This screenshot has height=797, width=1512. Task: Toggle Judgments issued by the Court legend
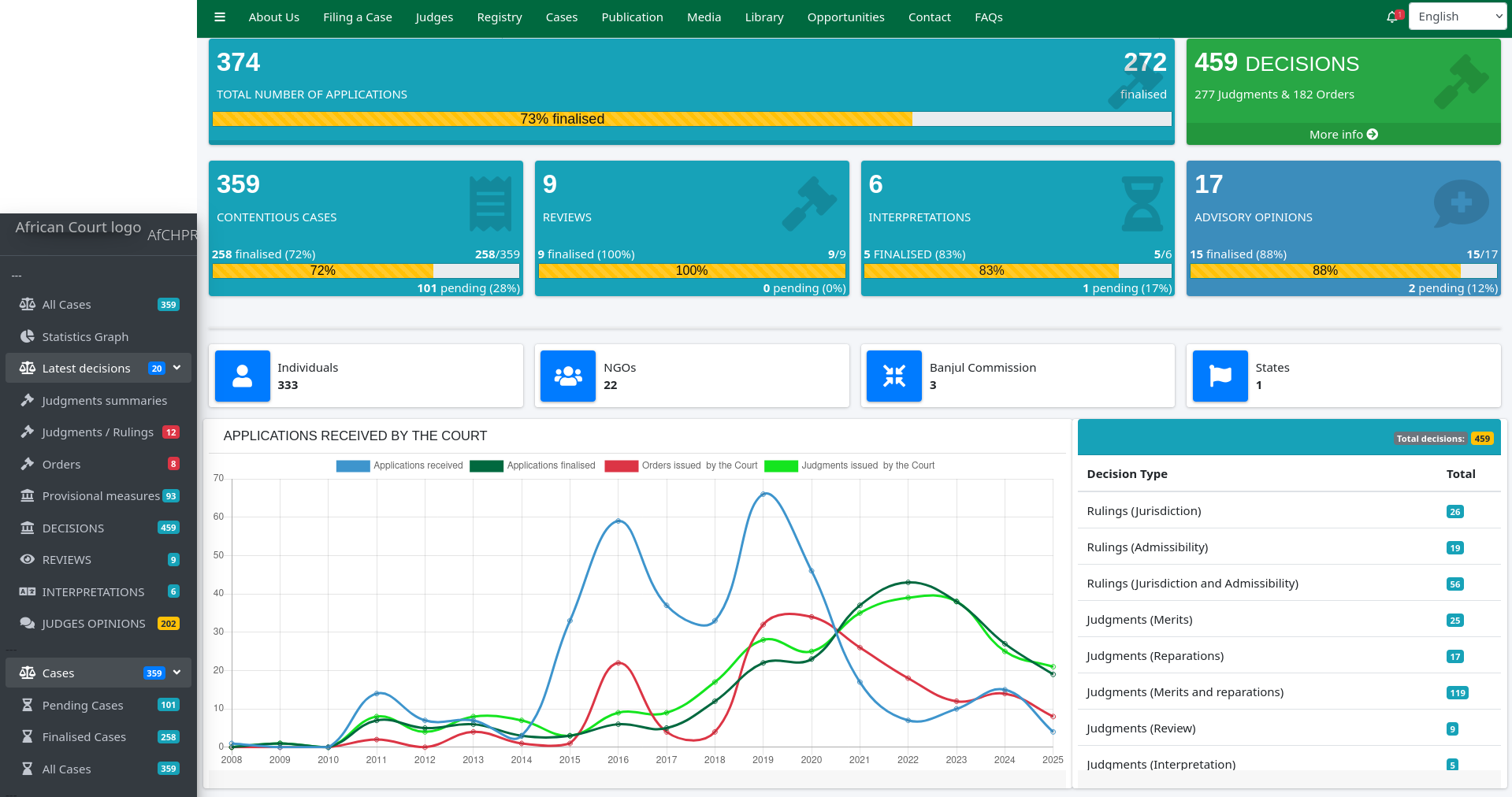point(781,466)
